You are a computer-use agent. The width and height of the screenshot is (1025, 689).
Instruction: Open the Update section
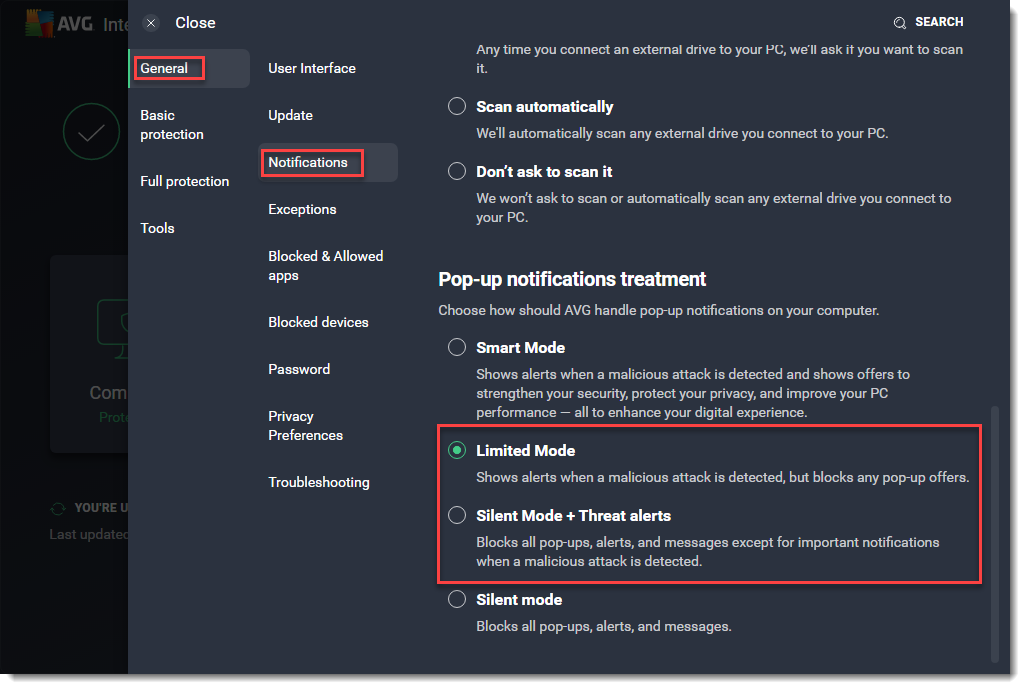pyautogui.click(x=290, y=115)
